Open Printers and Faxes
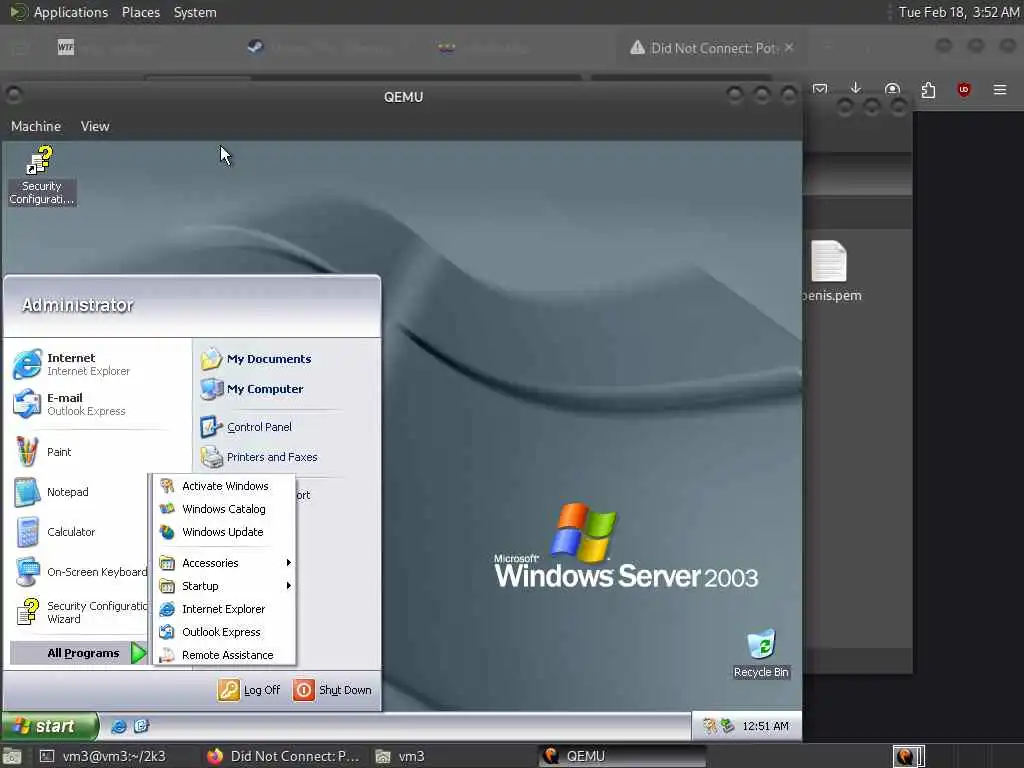Viewport: 1024px width, 768px height. [x=259, y=456]
